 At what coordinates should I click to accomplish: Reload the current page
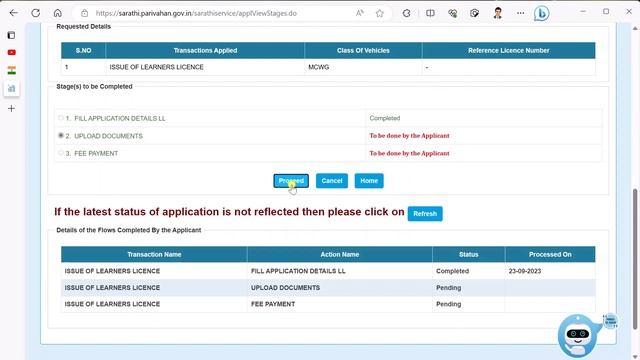[36, 13]
